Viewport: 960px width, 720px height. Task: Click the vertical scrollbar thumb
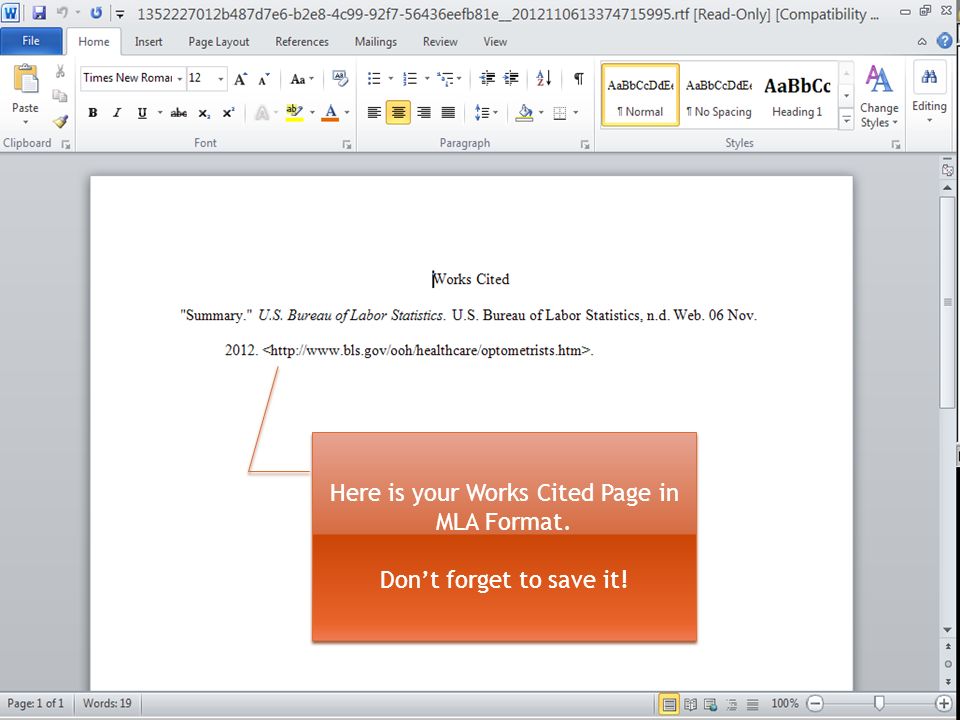click(x=948, y=303)
